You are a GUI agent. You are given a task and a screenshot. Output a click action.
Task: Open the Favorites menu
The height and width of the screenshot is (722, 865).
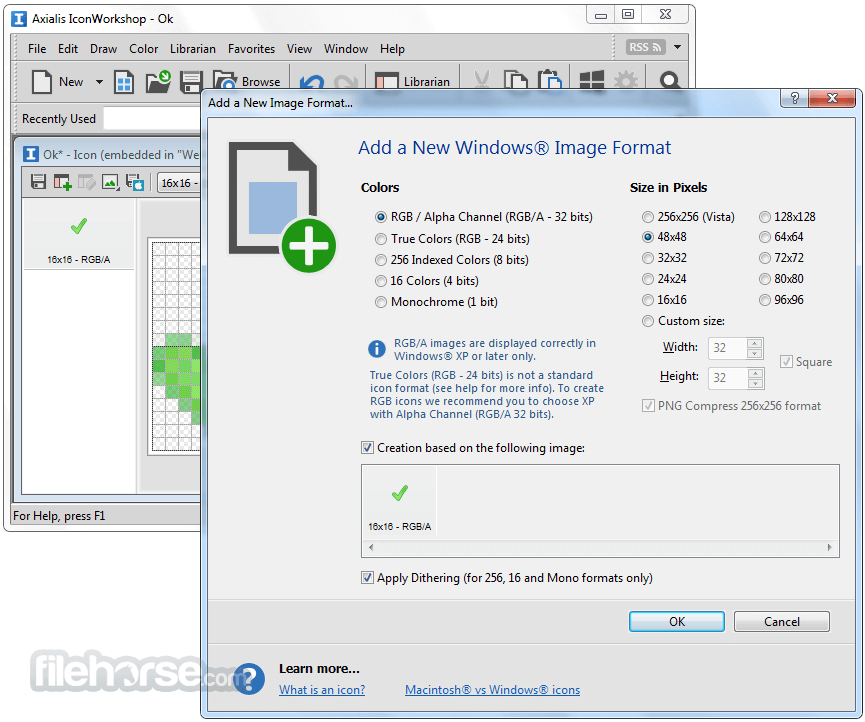pyautogui.click(x=251, y=48)
